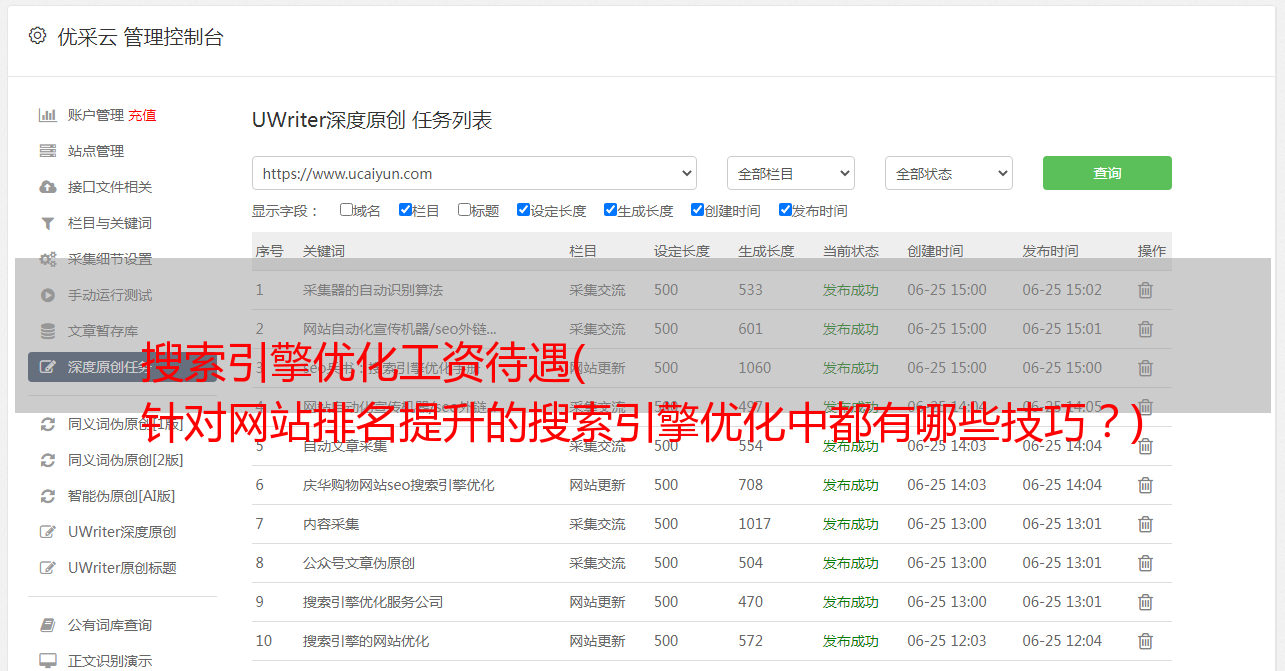1285x671 pixels.
Task: Enable the 域名 display field checkbox
Action: pos(346,210)
